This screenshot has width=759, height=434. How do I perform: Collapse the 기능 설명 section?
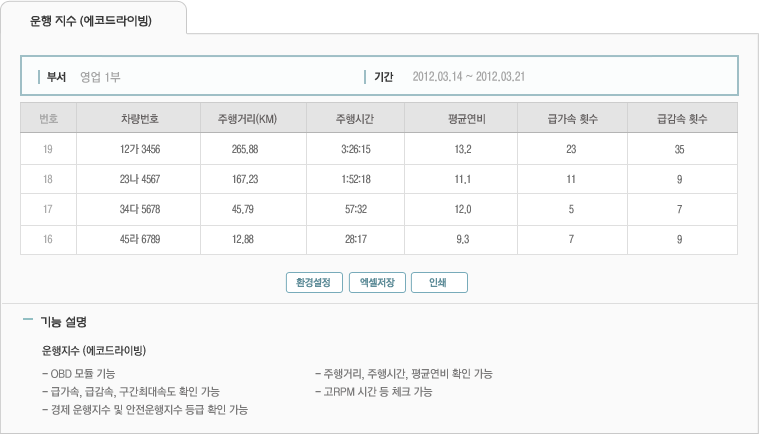point(27,322)
